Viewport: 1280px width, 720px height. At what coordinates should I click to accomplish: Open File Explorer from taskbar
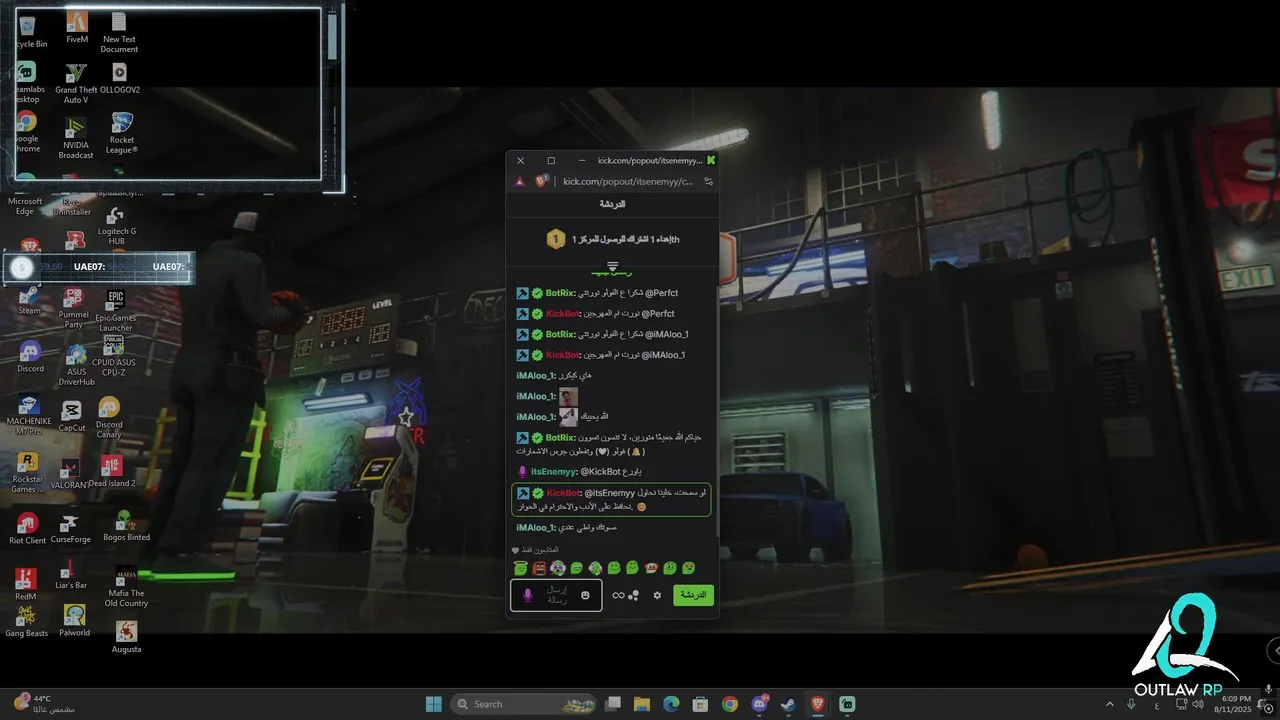642,704
